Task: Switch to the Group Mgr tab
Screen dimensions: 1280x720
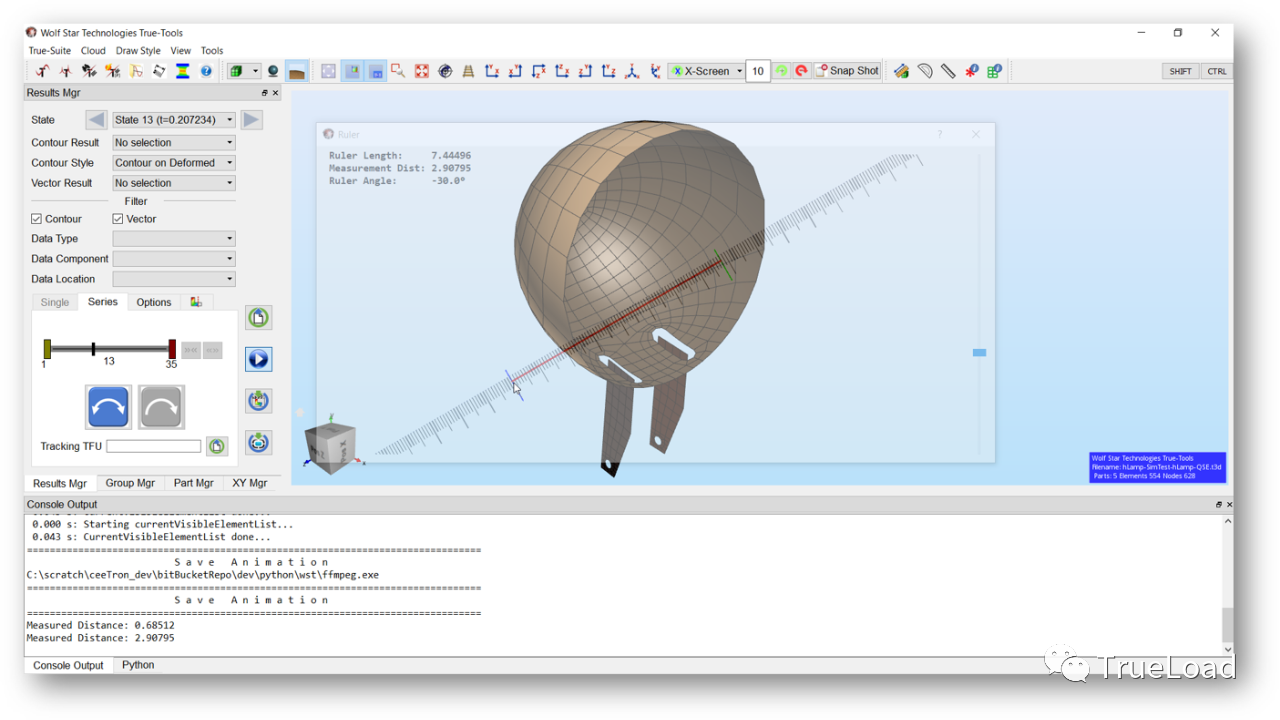Action: [131, 483]
